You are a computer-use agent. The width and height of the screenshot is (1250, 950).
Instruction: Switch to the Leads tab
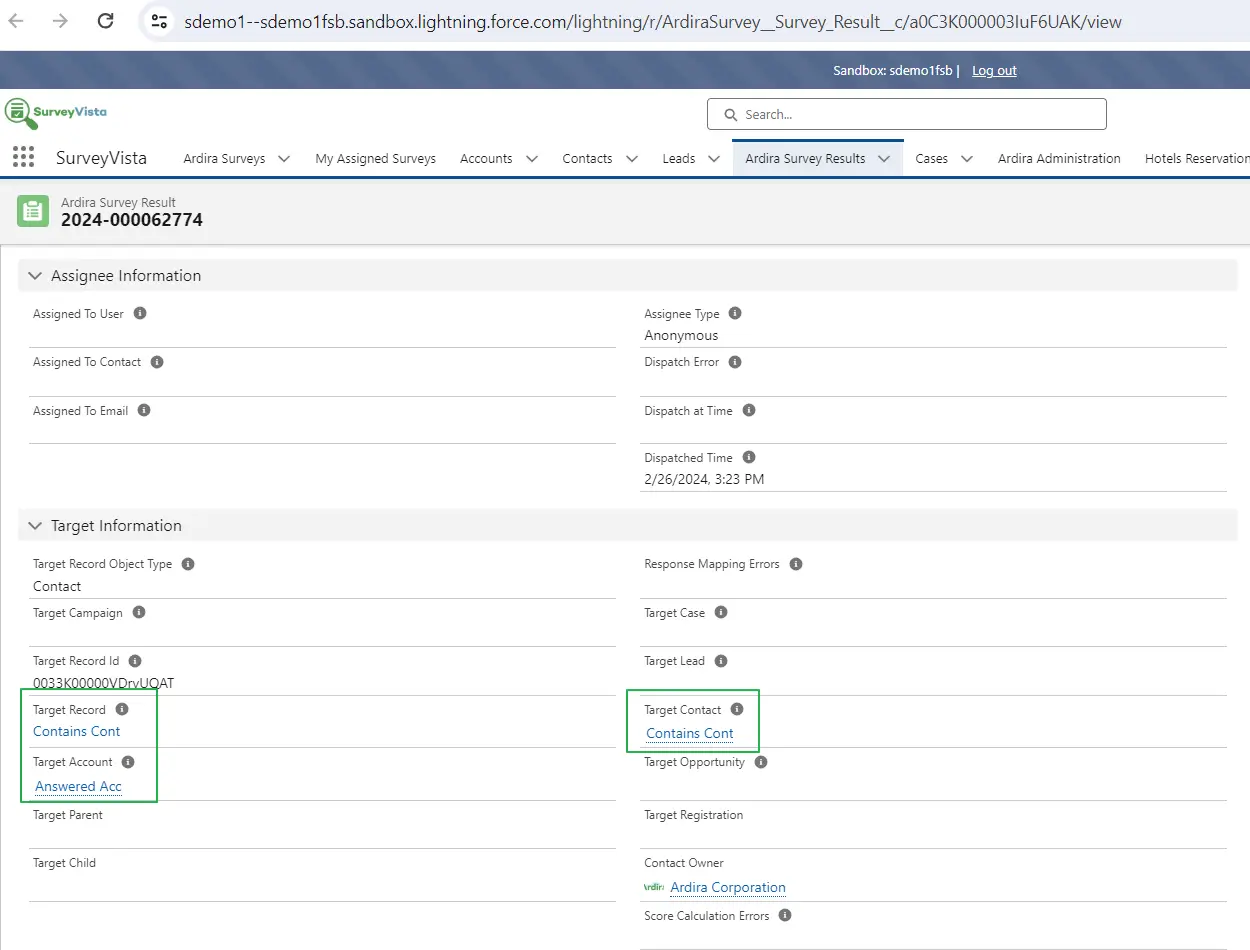point(680,158)
